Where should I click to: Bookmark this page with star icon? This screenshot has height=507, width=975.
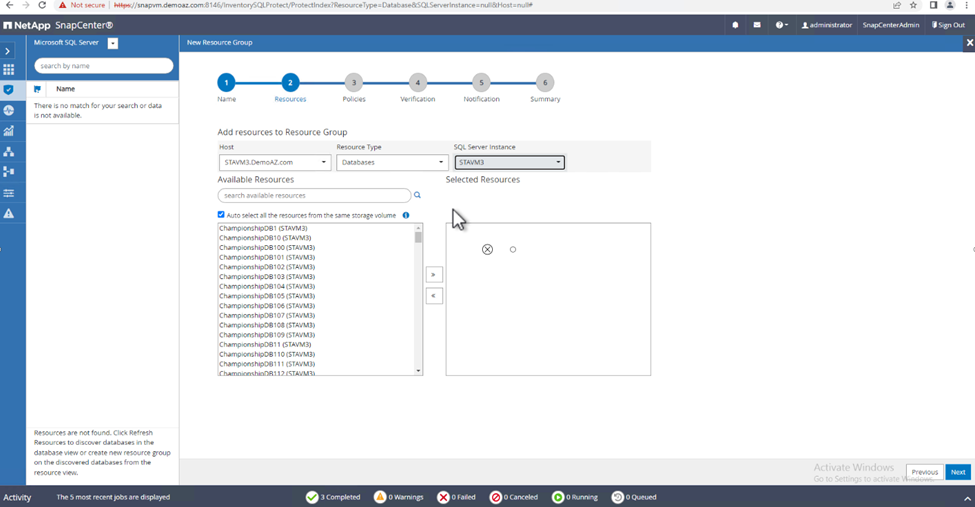[913, 5]
